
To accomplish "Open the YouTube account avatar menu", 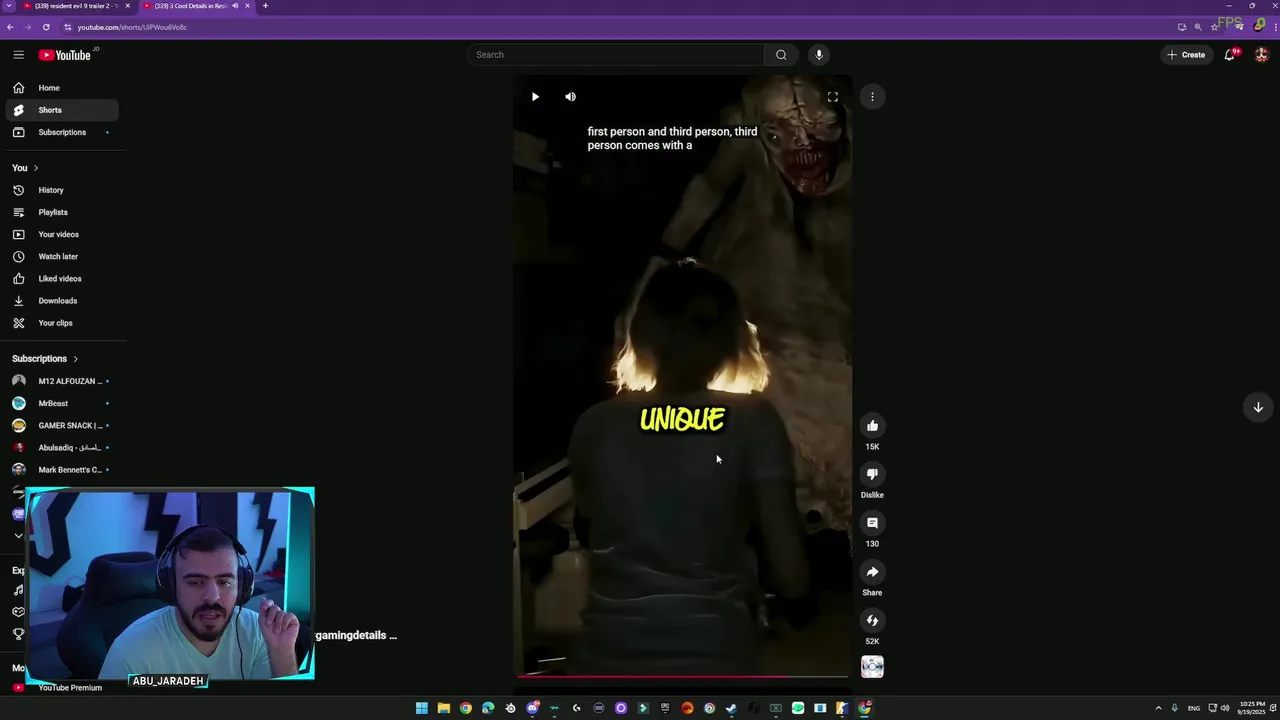I will (1261, 55).
